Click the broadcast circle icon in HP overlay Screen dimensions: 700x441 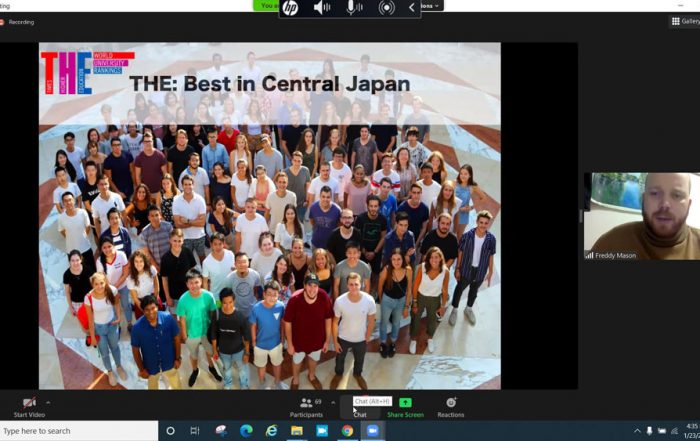[x=386, y=8]
